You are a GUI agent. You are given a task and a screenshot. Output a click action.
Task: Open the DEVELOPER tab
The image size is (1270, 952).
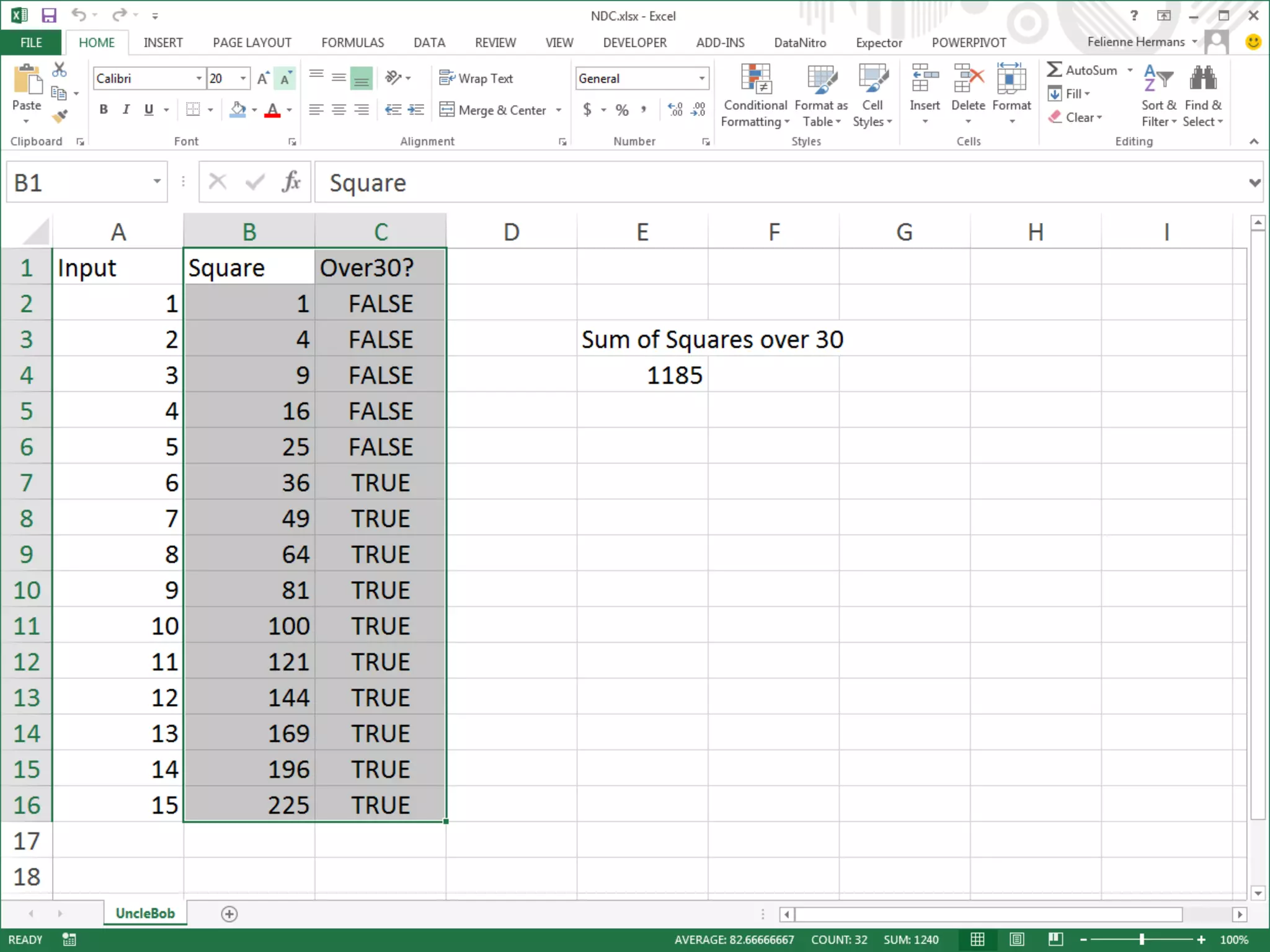click(634, 42)
